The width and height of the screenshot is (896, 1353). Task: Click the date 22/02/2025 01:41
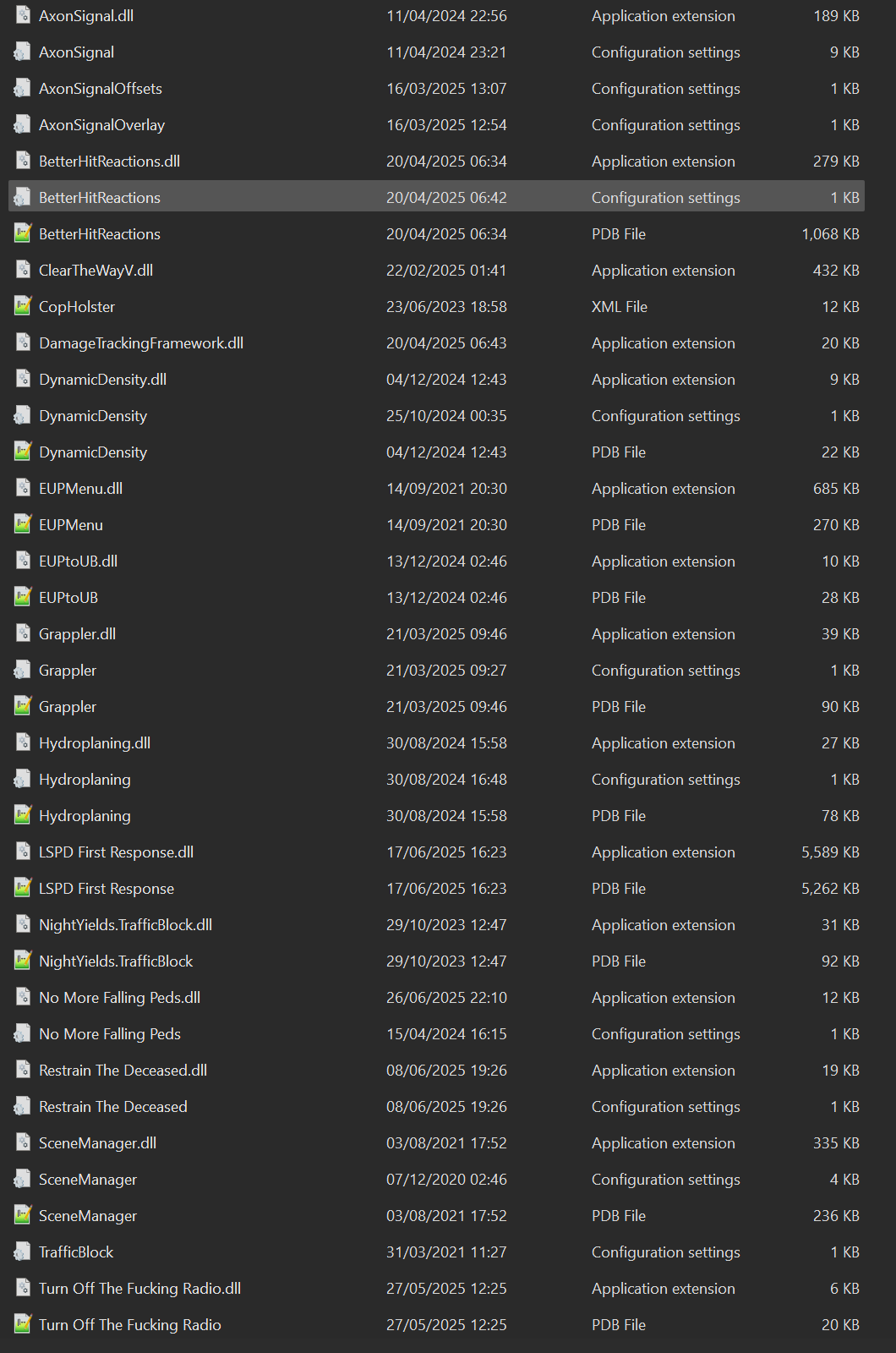tap(446, 271)
